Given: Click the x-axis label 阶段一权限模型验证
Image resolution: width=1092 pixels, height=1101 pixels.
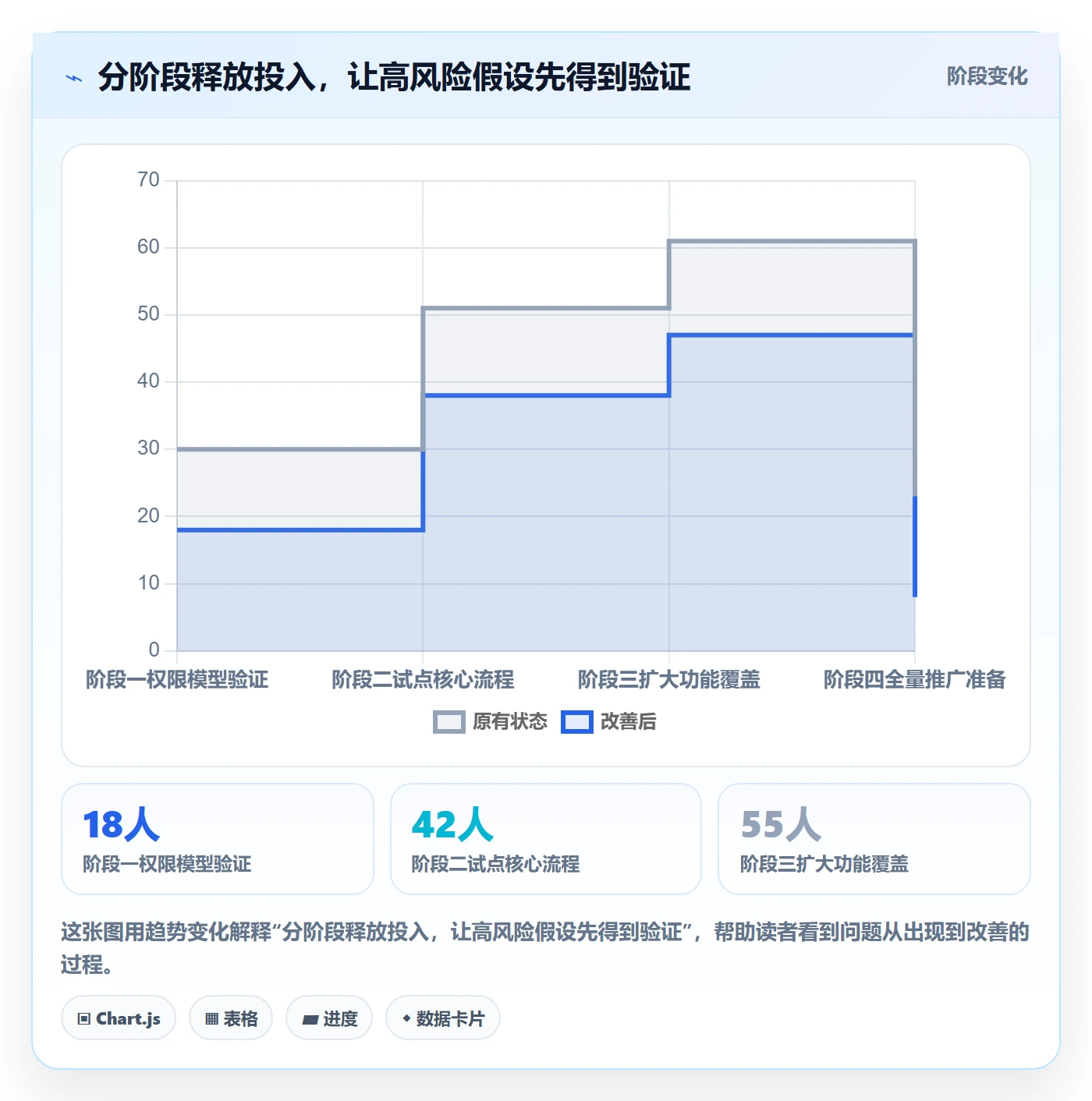Looking at the screenshot, I should (x=177, y=680).
